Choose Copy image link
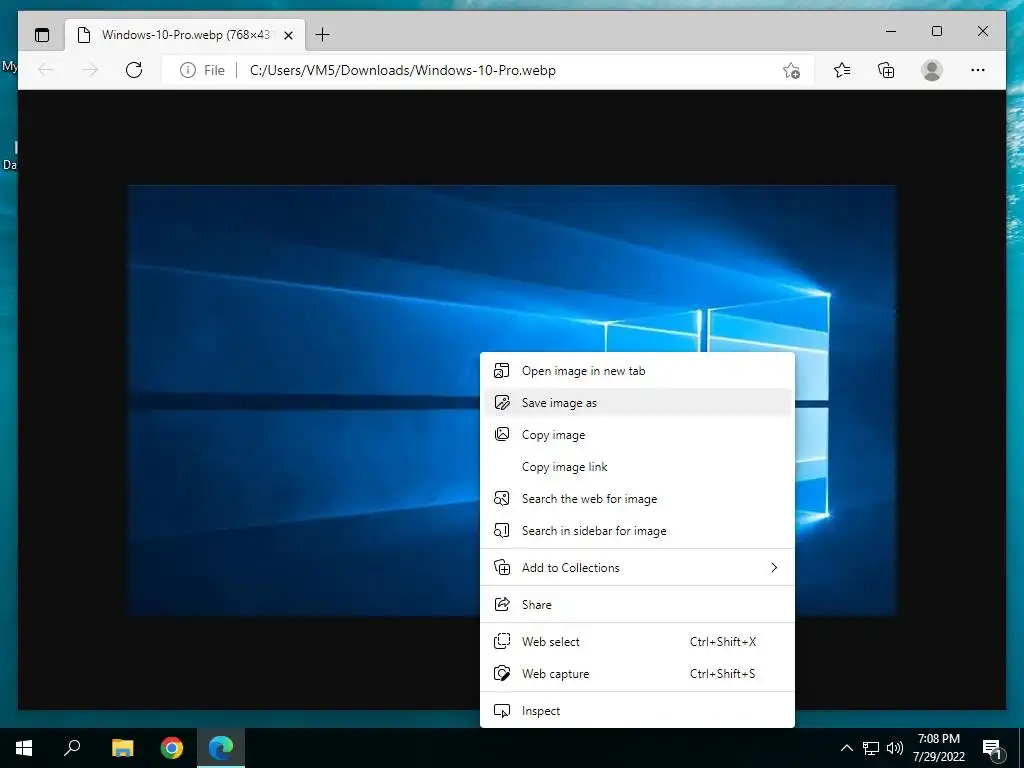The image size is (1024, 768). 637,467
